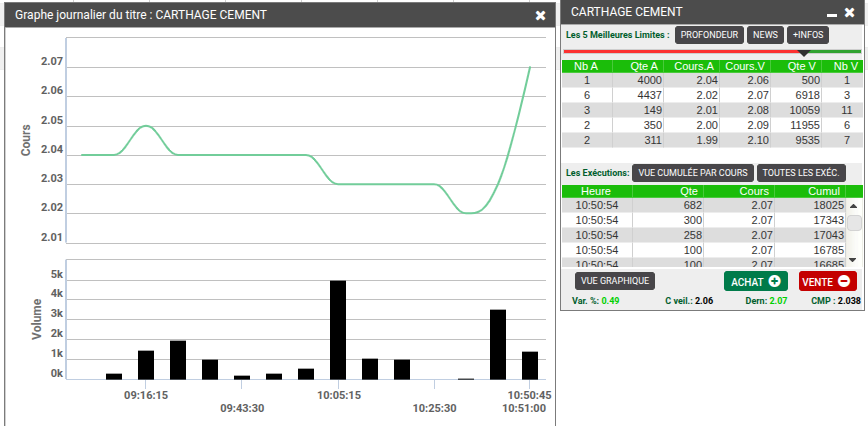
Task: Open the PROFONDEUR market depth view
Action: pyautogui.click(x=709, y=35)
